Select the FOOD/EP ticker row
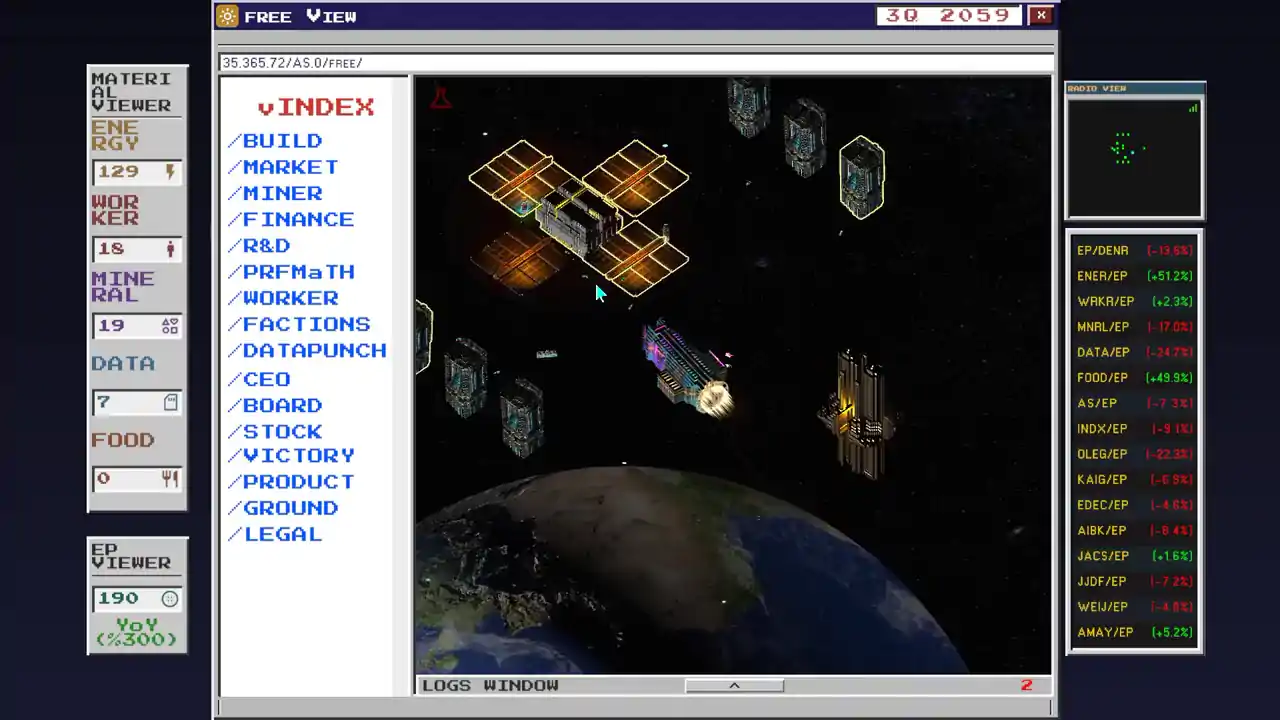Screen dimensions: 1280x720 [x=1135, y=378]
